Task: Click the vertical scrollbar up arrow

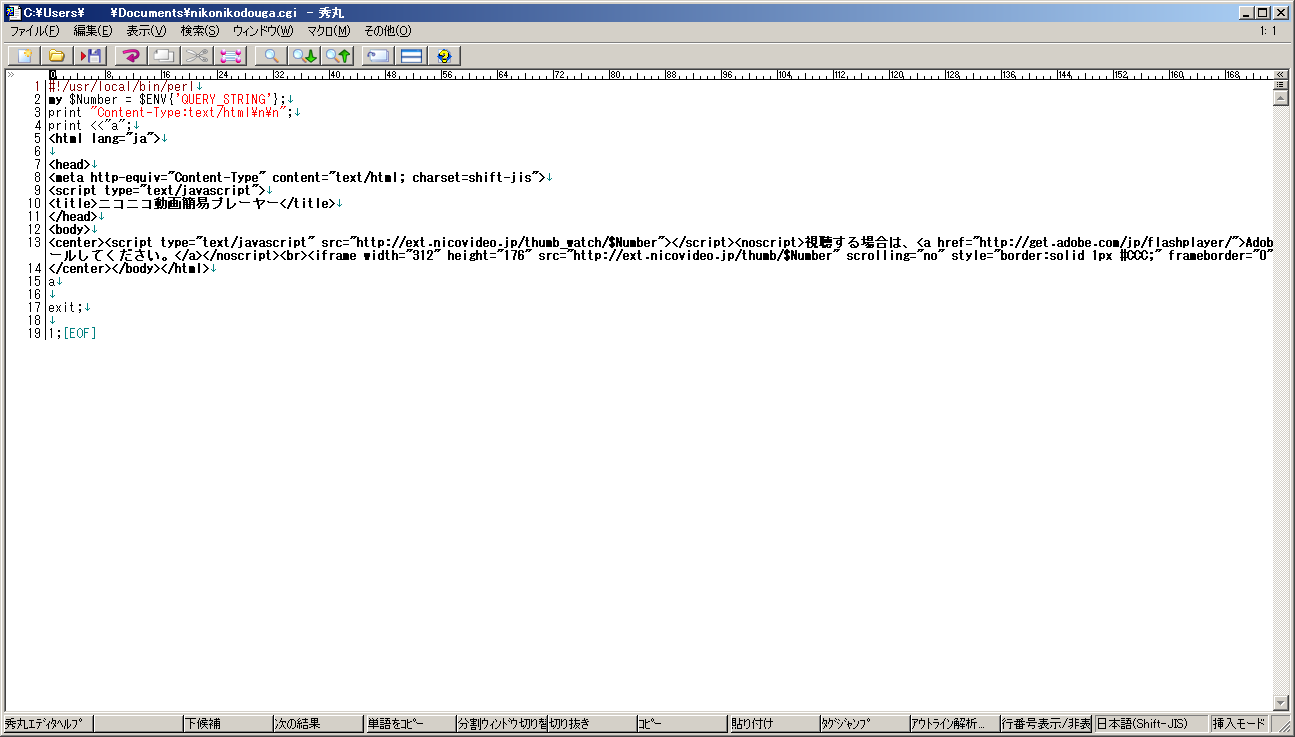Action: [x=1280, y=99]
